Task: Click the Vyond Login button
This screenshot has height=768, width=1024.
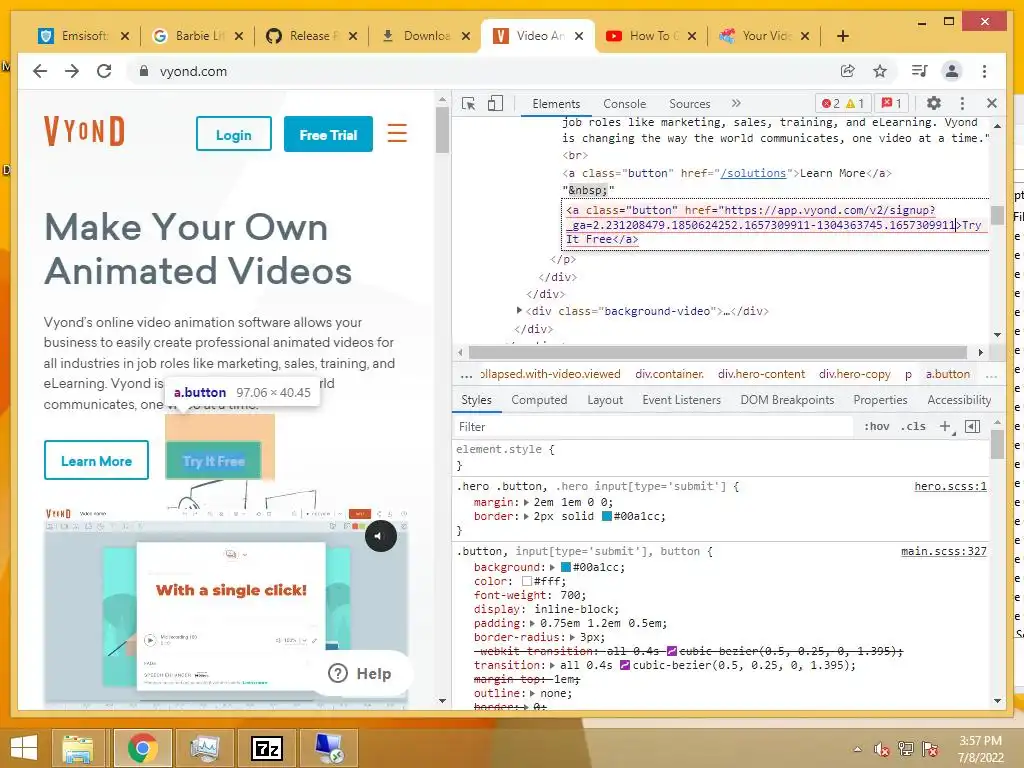Action: (234, 134)
